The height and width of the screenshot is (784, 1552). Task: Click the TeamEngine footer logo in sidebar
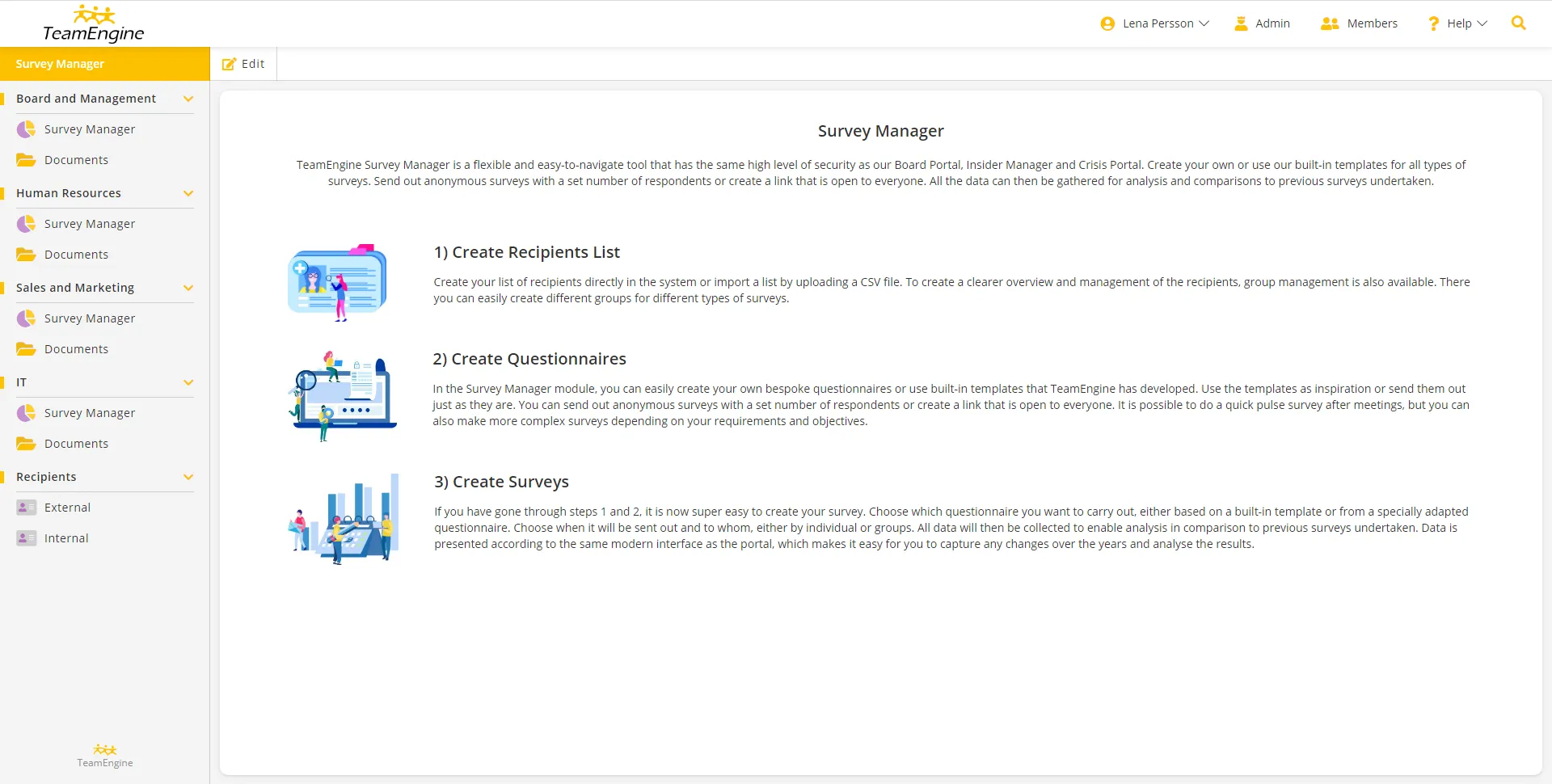(x=105, y=756)
